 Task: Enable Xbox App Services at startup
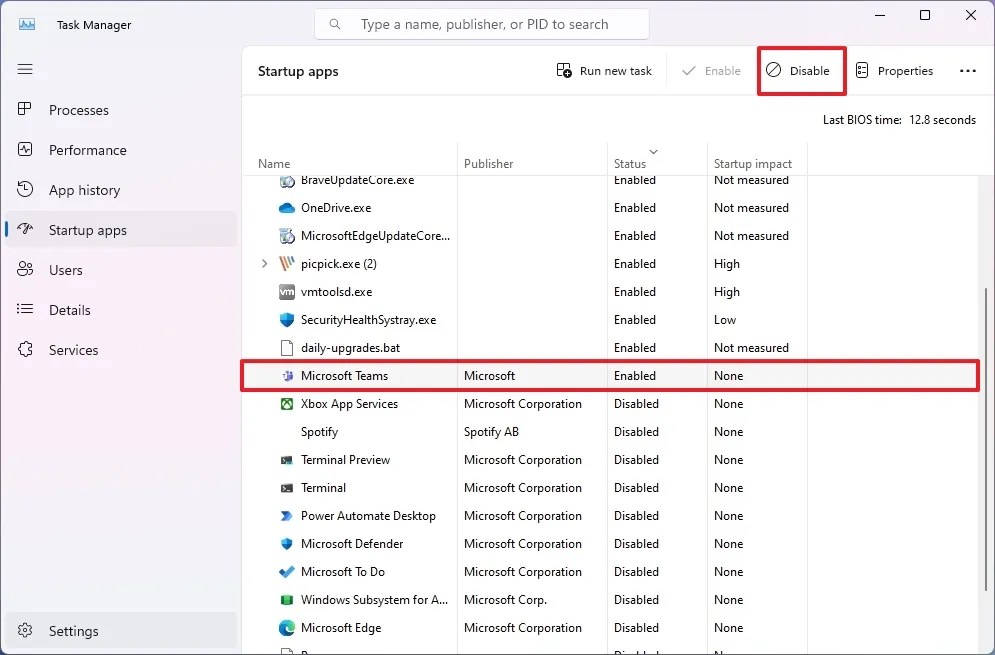point(348,403)
